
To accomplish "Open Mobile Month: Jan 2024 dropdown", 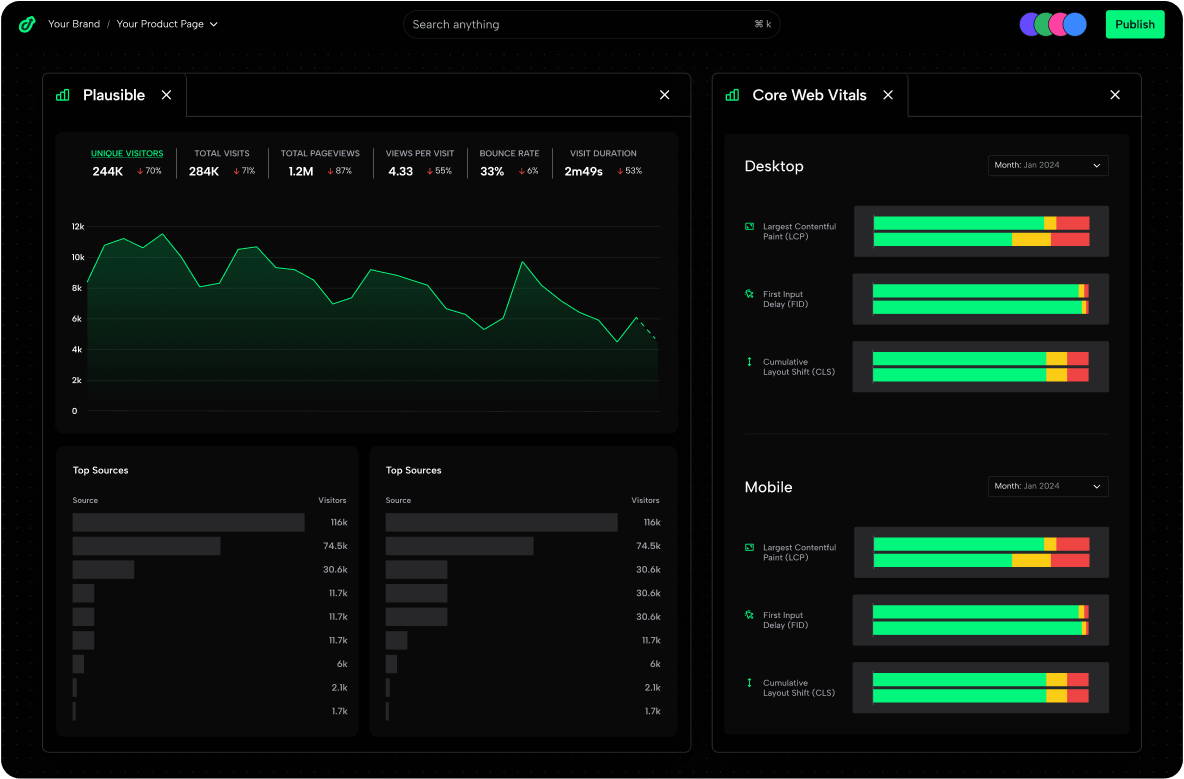I will coord(1048,486).
